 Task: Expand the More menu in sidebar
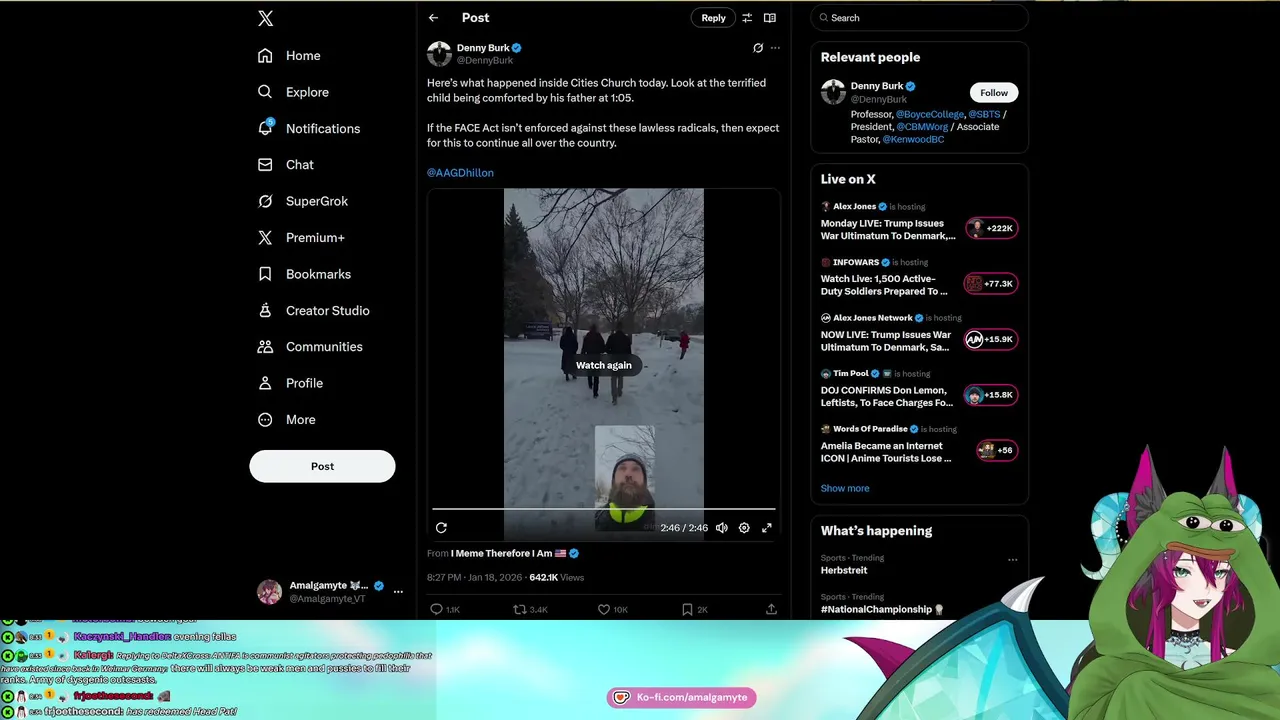tap(287, 420)
